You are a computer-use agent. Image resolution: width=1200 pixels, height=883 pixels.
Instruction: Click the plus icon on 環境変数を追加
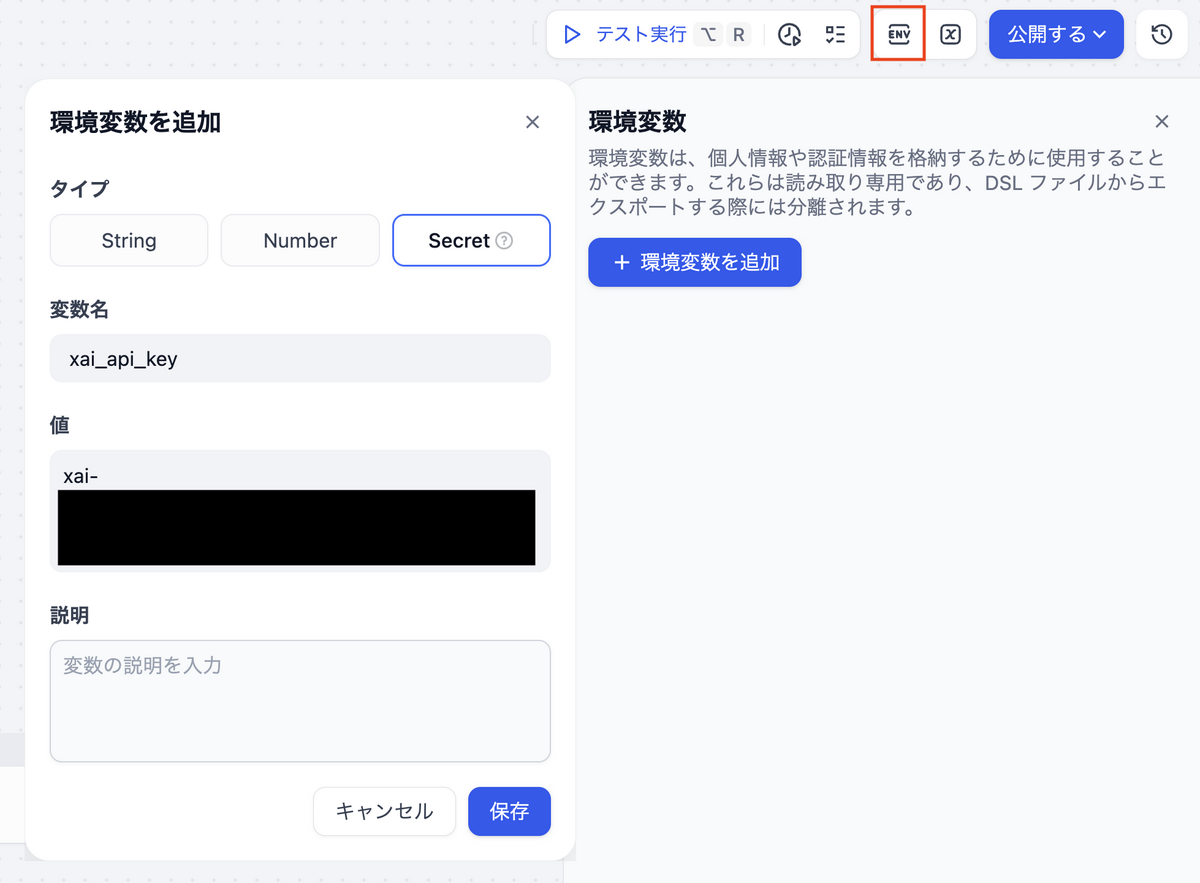622,262
